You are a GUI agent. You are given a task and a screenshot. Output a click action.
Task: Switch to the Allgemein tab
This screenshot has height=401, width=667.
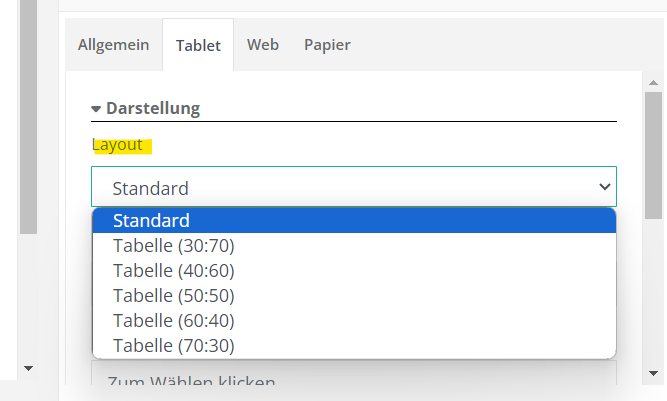pos(113,45)
